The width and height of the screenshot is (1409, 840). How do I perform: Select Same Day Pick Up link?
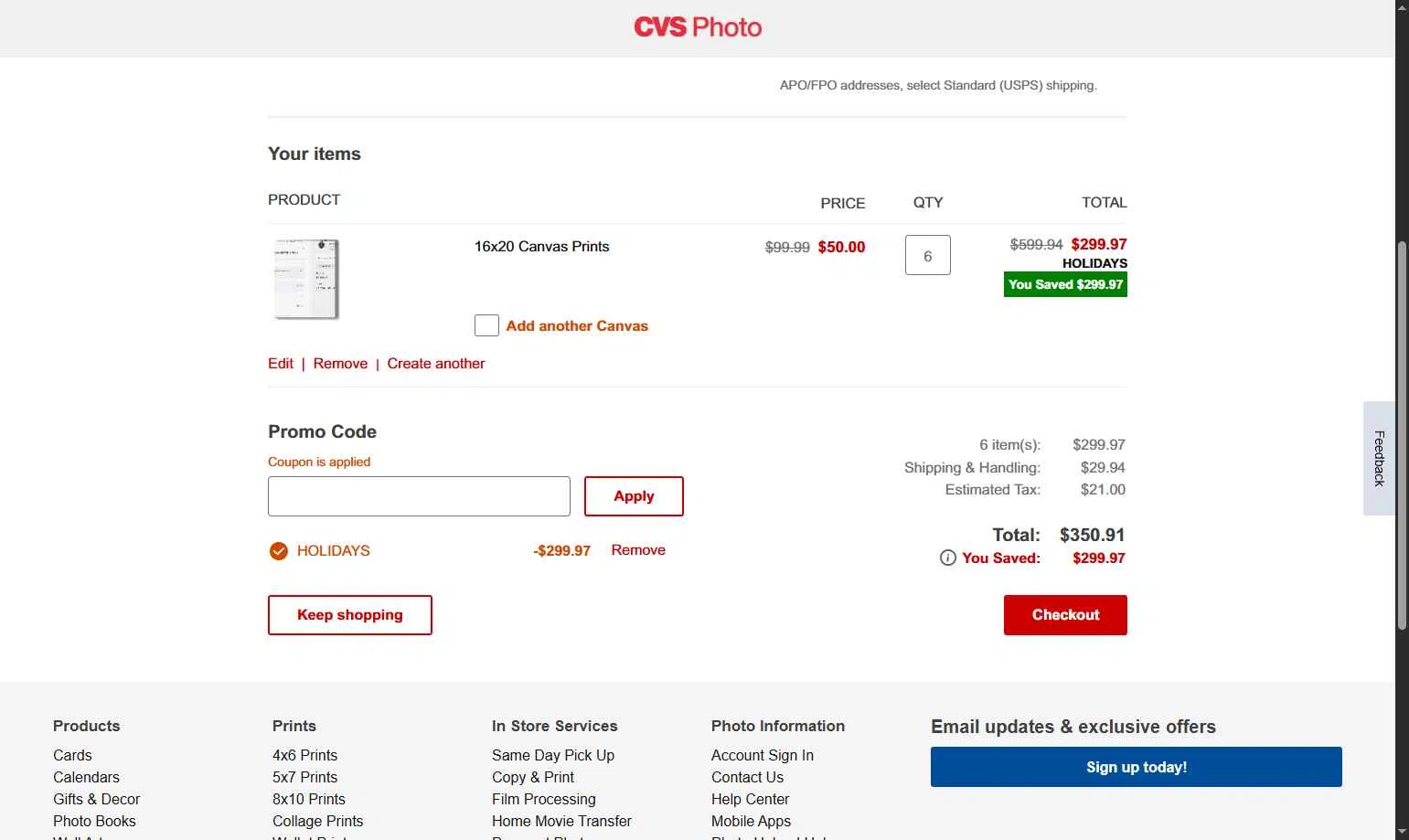tap(553, 756)
